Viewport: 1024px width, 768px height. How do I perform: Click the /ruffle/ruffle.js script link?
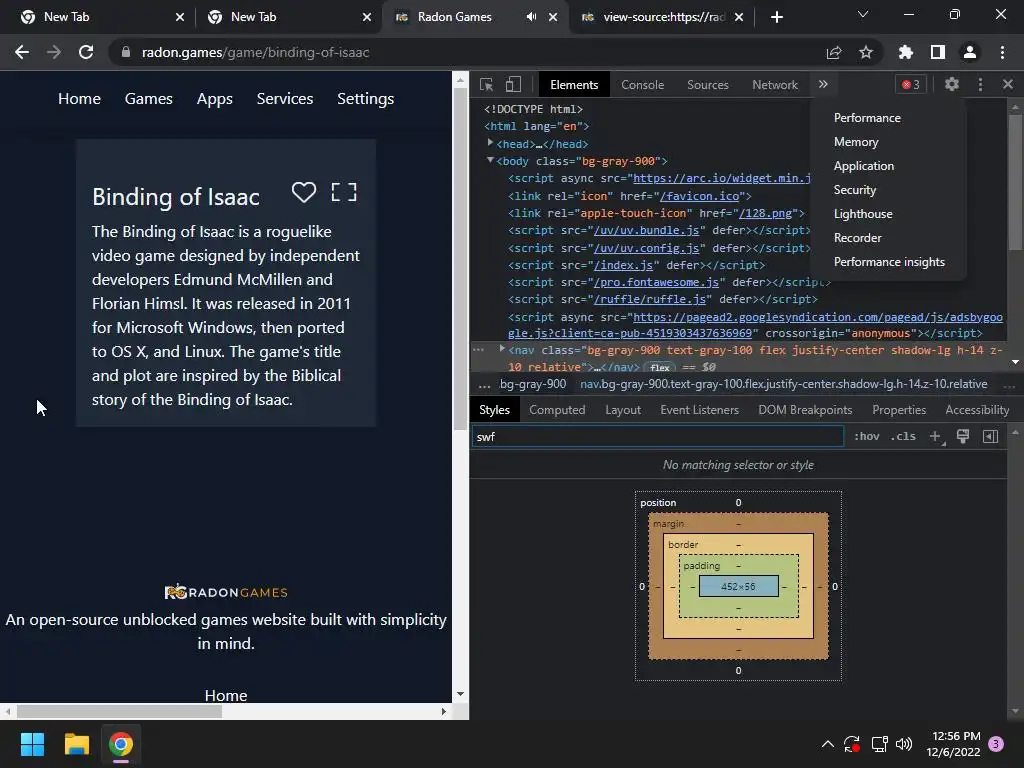(x=649, y=299)
